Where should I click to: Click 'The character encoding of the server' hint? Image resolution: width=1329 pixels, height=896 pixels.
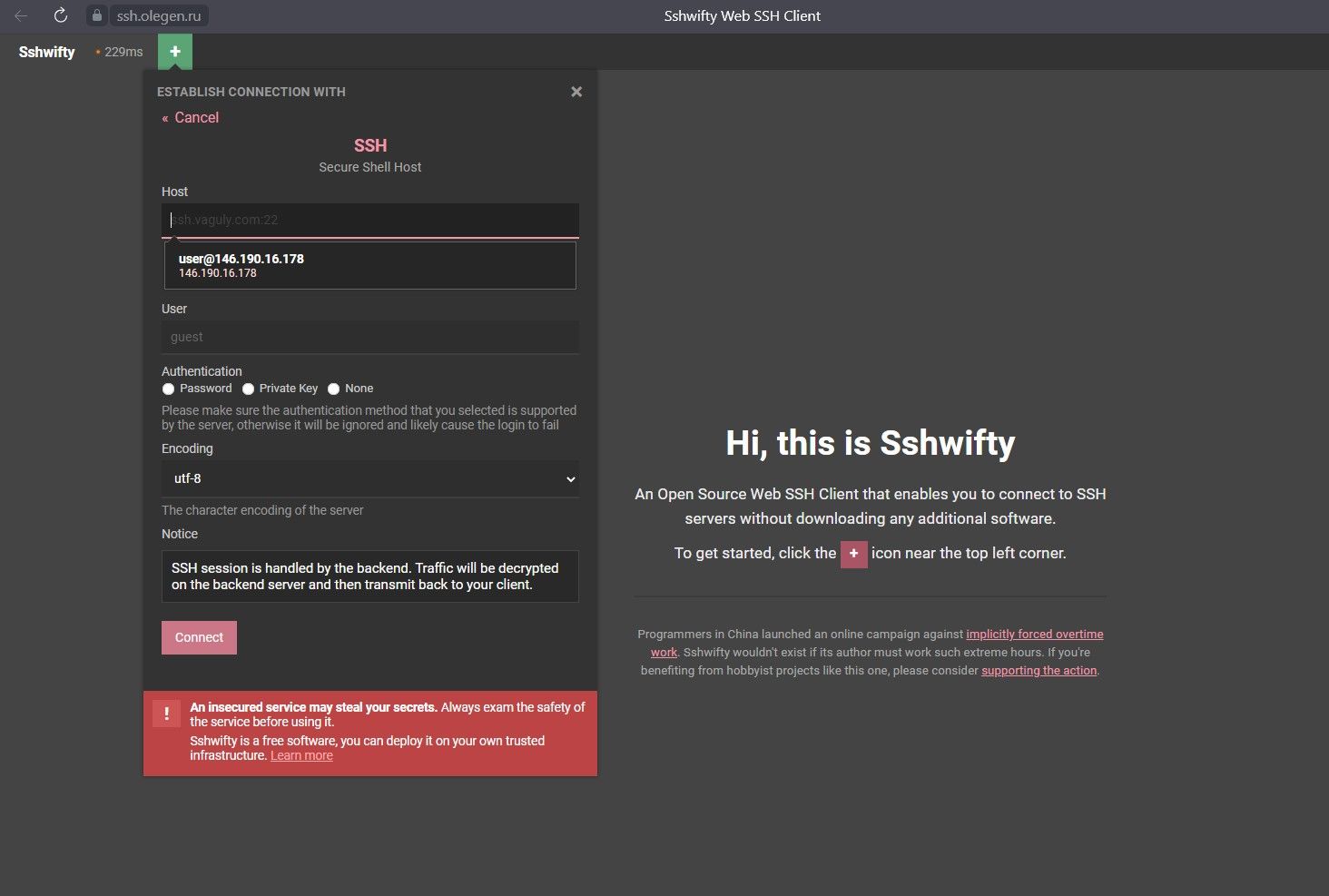coord(262,510)
